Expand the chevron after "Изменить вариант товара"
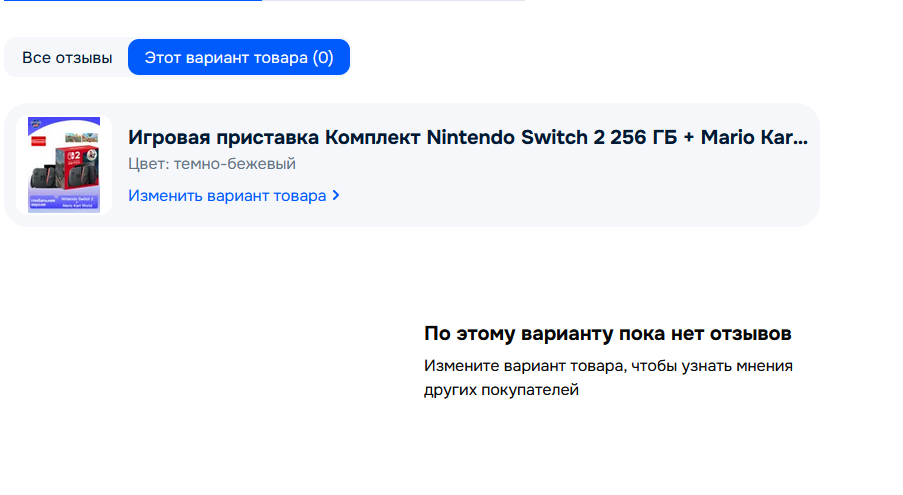Image resolution: width=903 pixels, height=495 pixels. point(336,196)
